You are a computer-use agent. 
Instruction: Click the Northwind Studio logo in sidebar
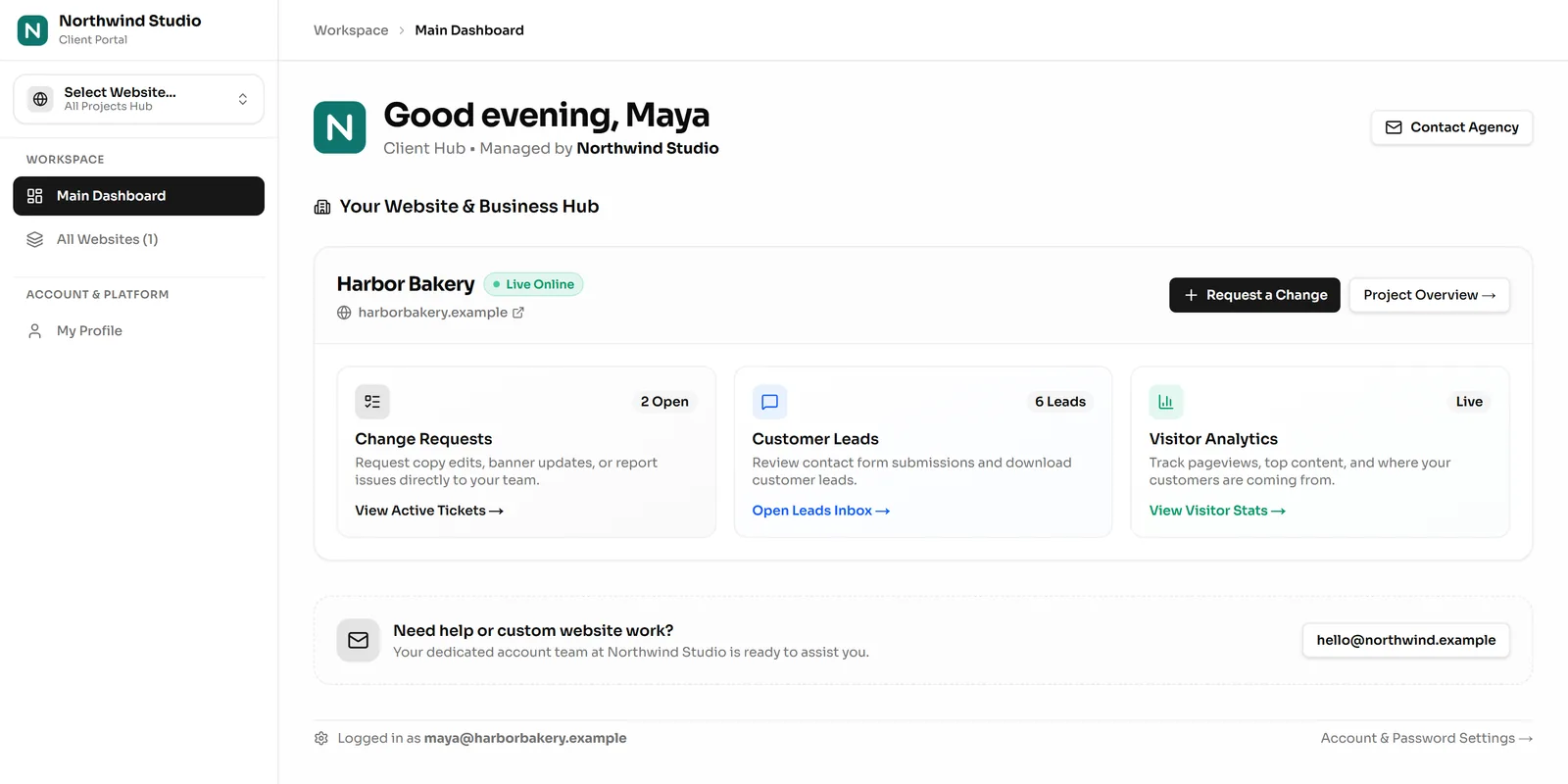pos(32,30)
